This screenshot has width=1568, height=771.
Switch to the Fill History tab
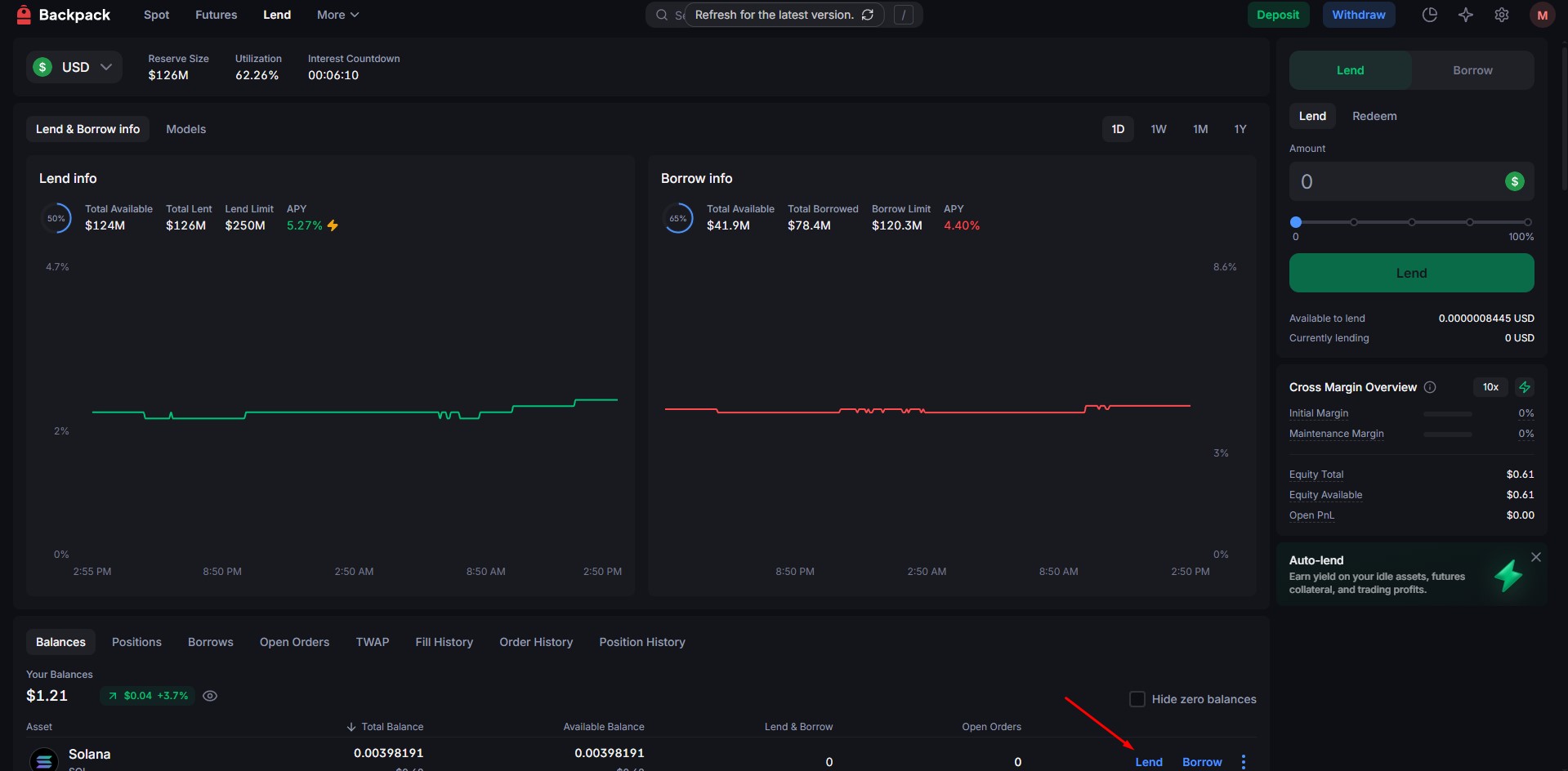444,642
